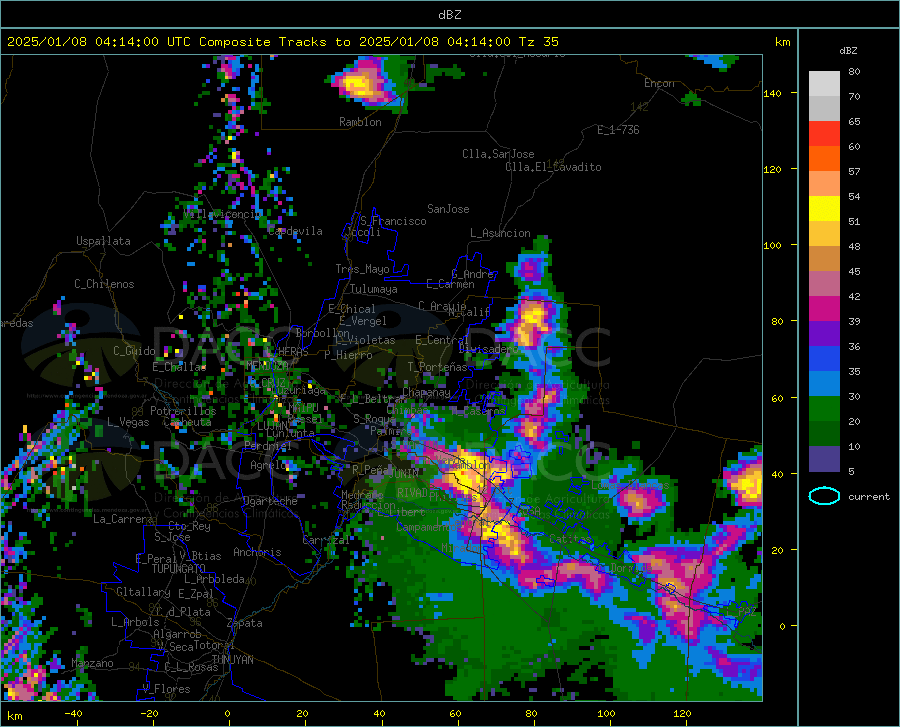Viewport: 900px width, 727px height.
Task: Click the 5 dBZ dark purple legend swatch
Action: tap(824, 459)
